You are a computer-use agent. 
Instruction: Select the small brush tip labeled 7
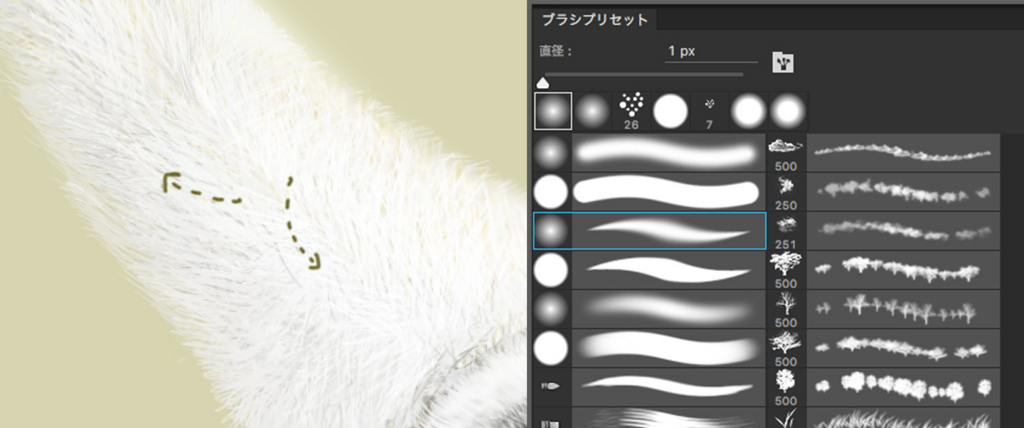(x=710, y=111)
